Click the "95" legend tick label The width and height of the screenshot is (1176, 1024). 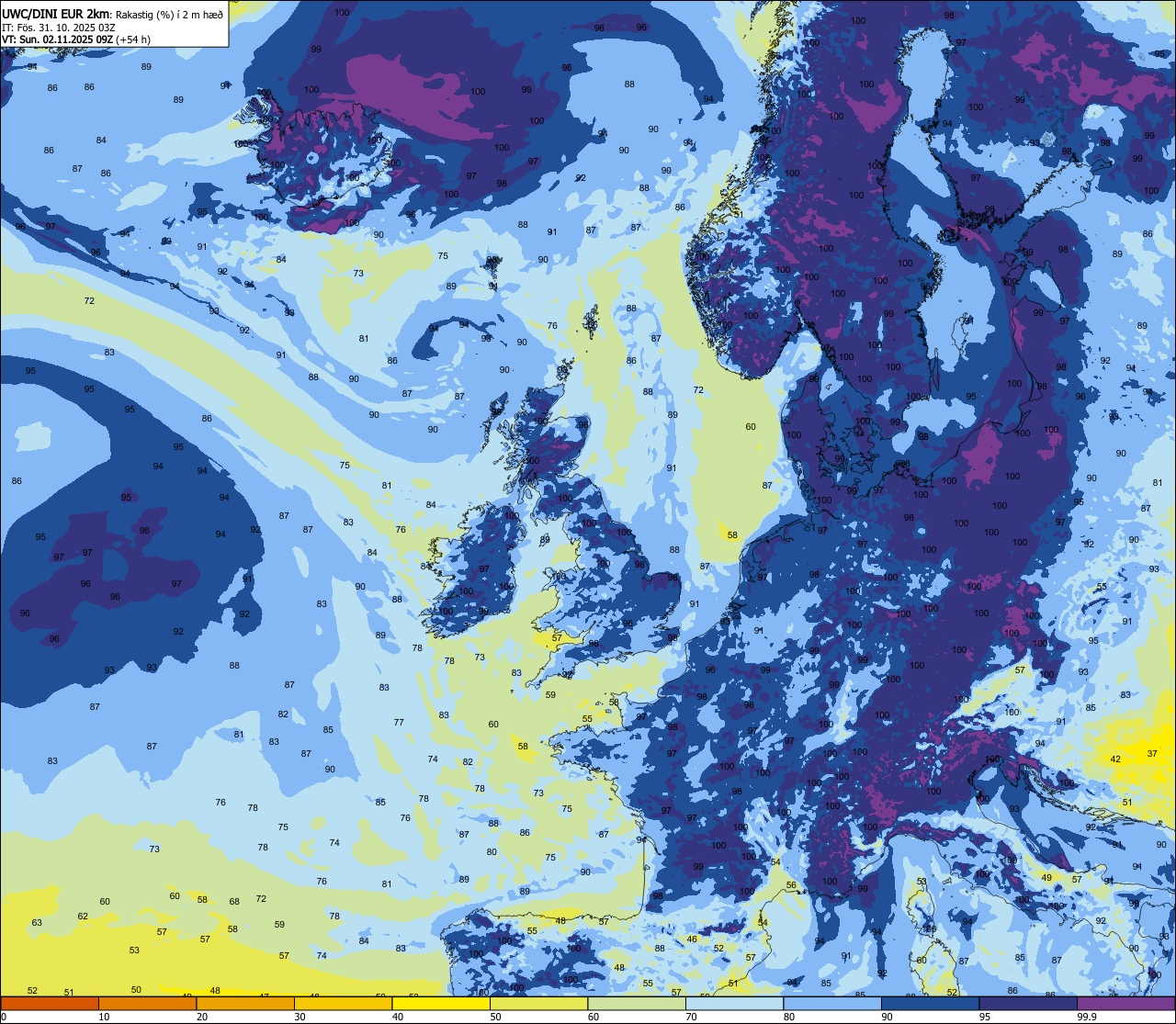[985, 1017]
